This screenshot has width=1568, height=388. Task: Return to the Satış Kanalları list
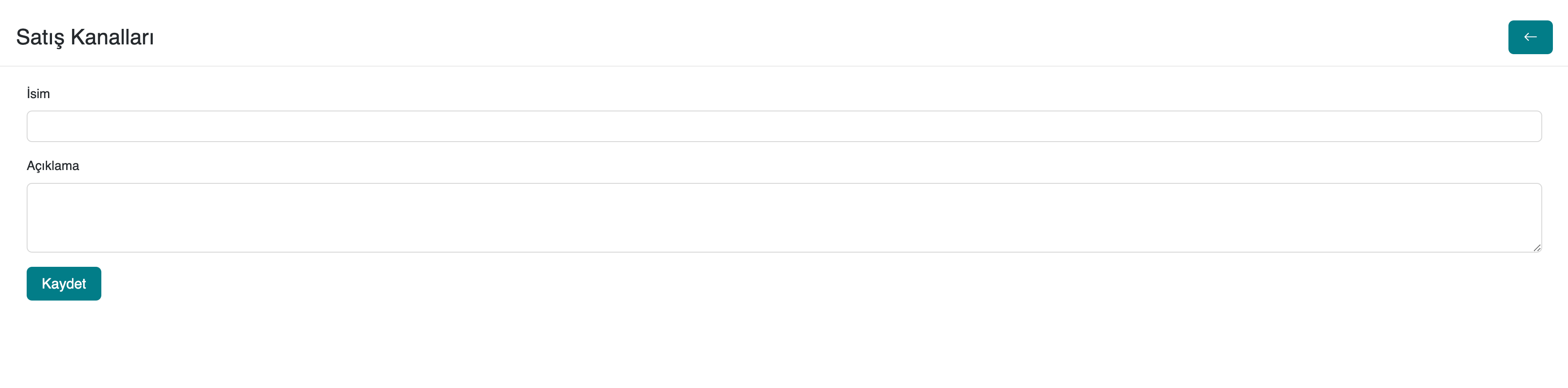pyautogui.click(x=1530, y=37)
